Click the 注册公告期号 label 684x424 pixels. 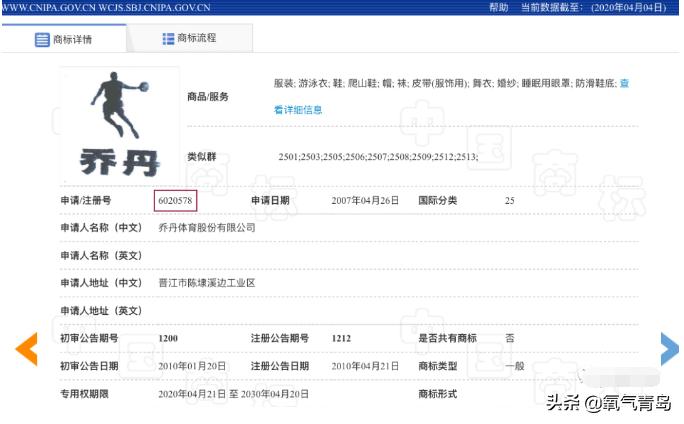click(280, 339)
